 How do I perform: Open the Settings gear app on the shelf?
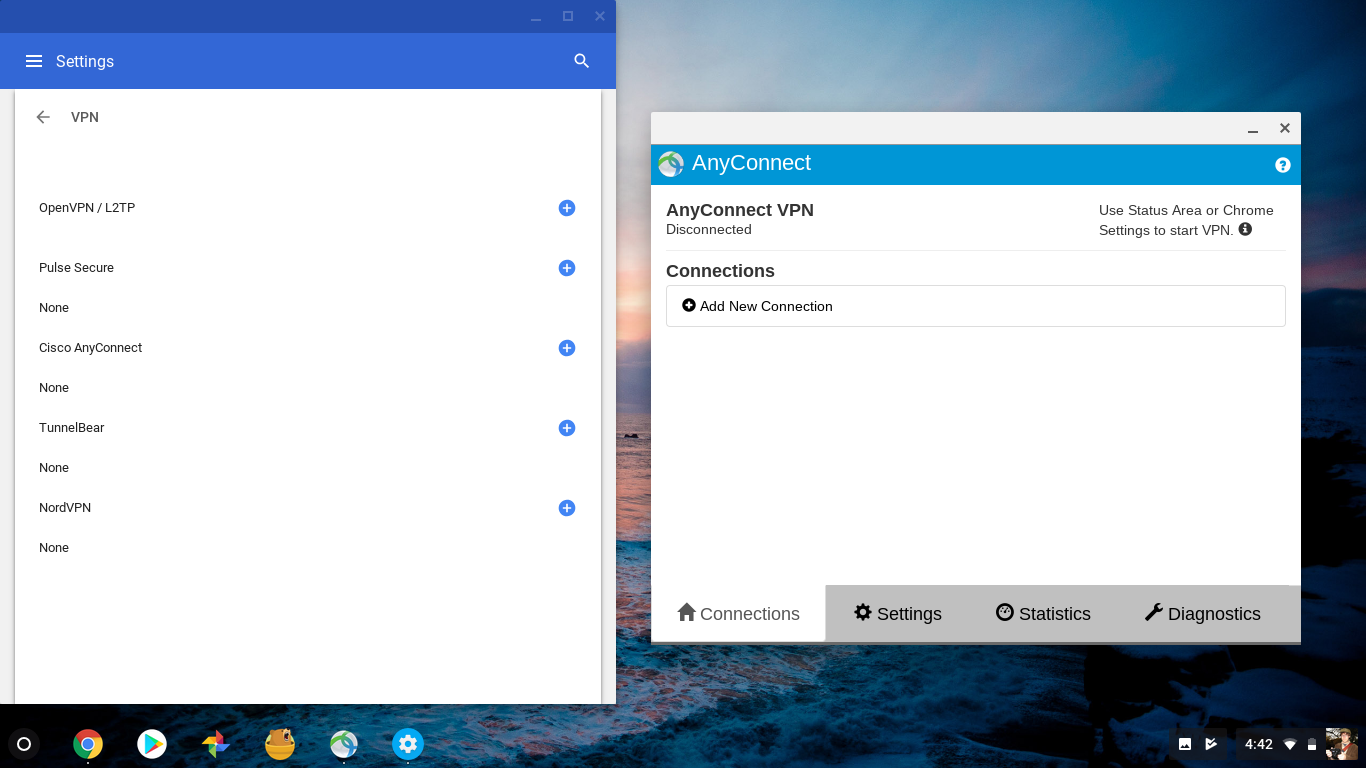pos(408,744)
